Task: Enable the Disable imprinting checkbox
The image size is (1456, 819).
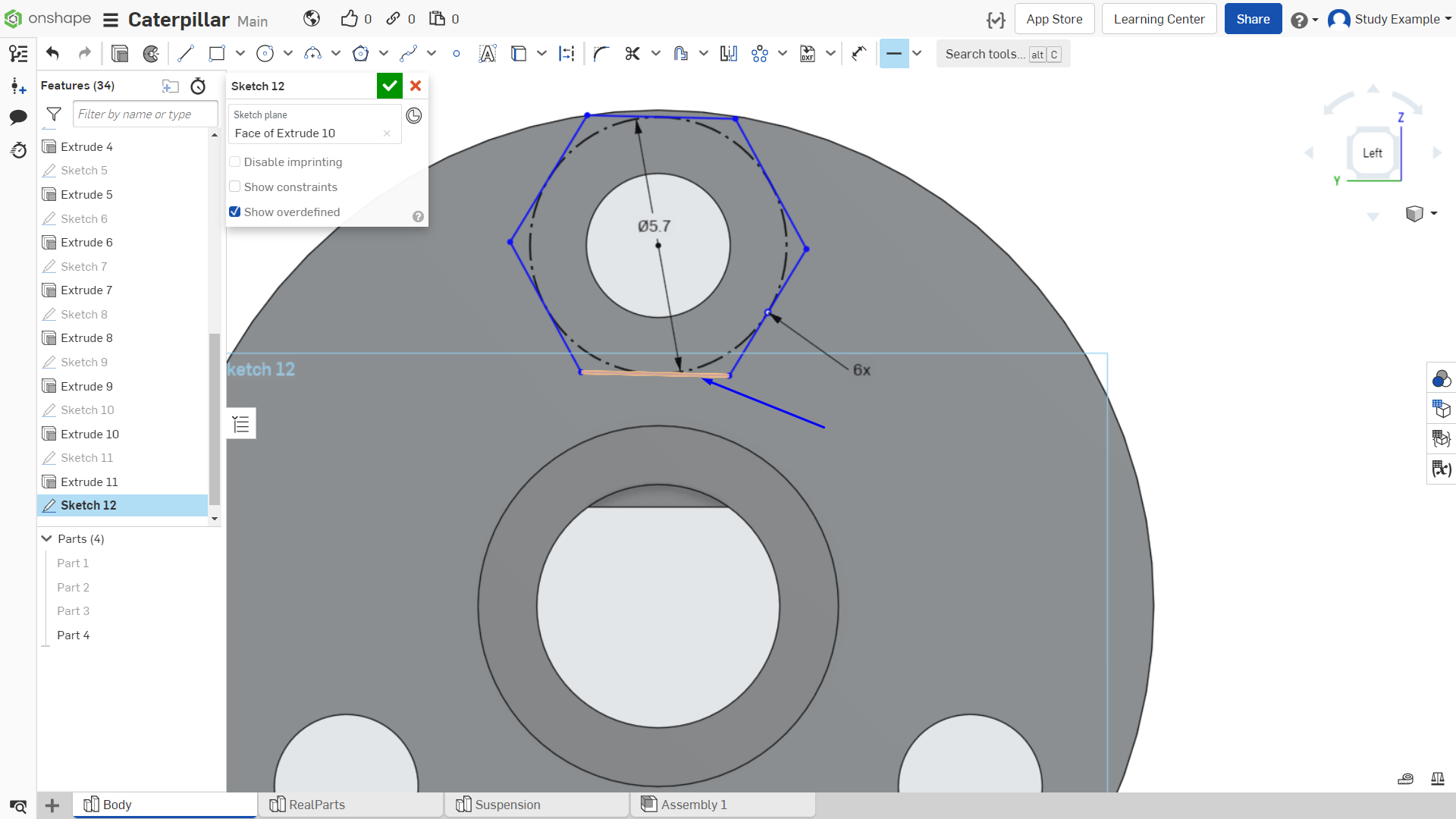Action: click(235, 162)
